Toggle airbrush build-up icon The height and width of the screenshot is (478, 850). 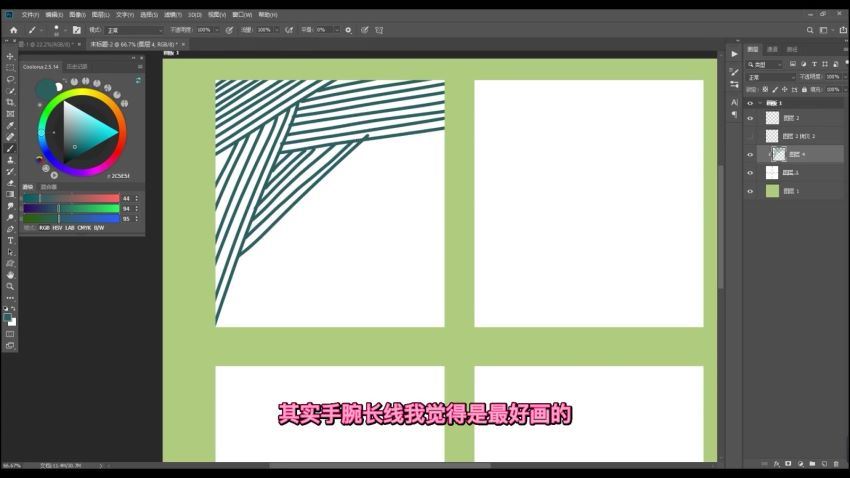[289, 30]
